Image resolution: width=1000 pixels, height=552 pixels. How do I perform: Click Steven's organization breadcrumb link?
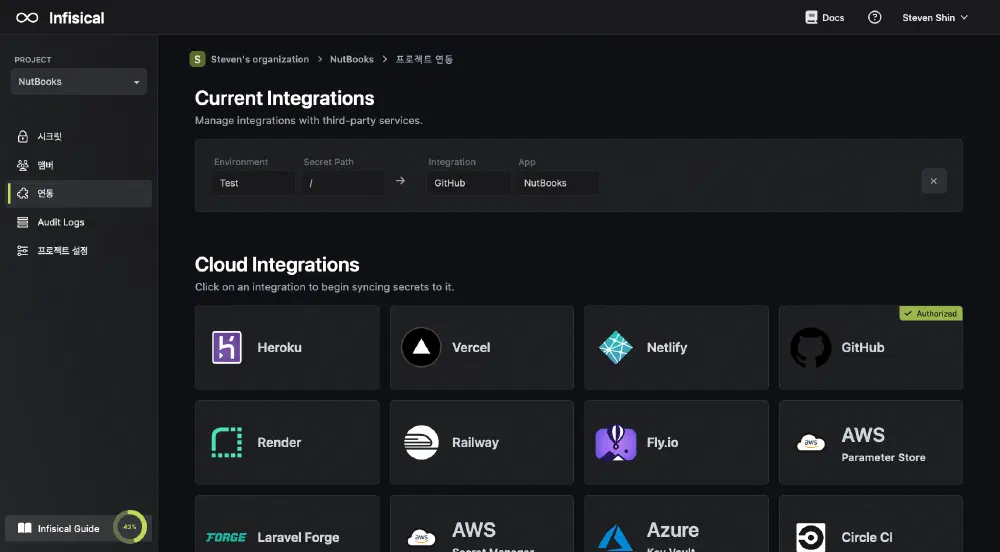point(260,59)
